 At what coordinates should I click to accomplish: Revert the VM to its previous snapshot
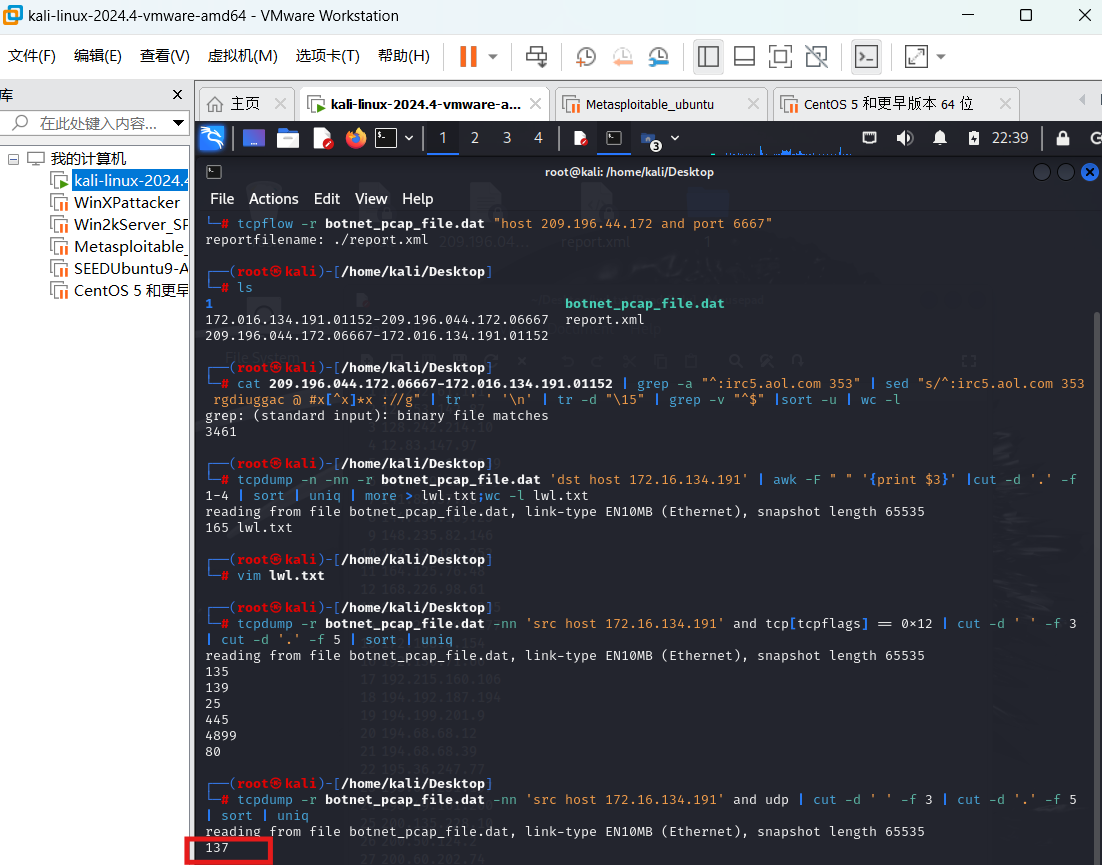tap(622, 56)
